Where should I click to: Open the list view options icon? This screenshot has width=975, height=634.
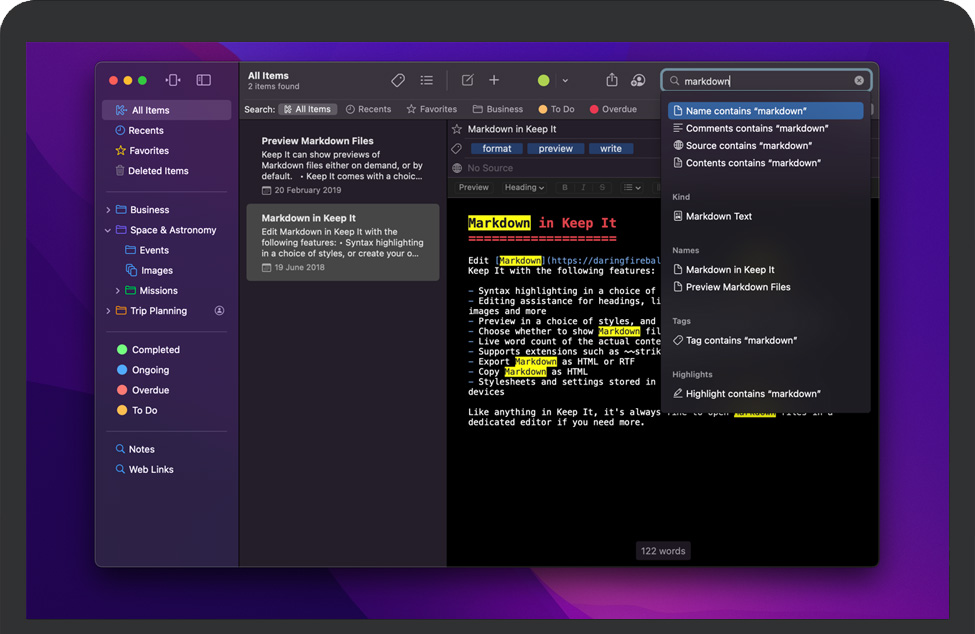427,80
